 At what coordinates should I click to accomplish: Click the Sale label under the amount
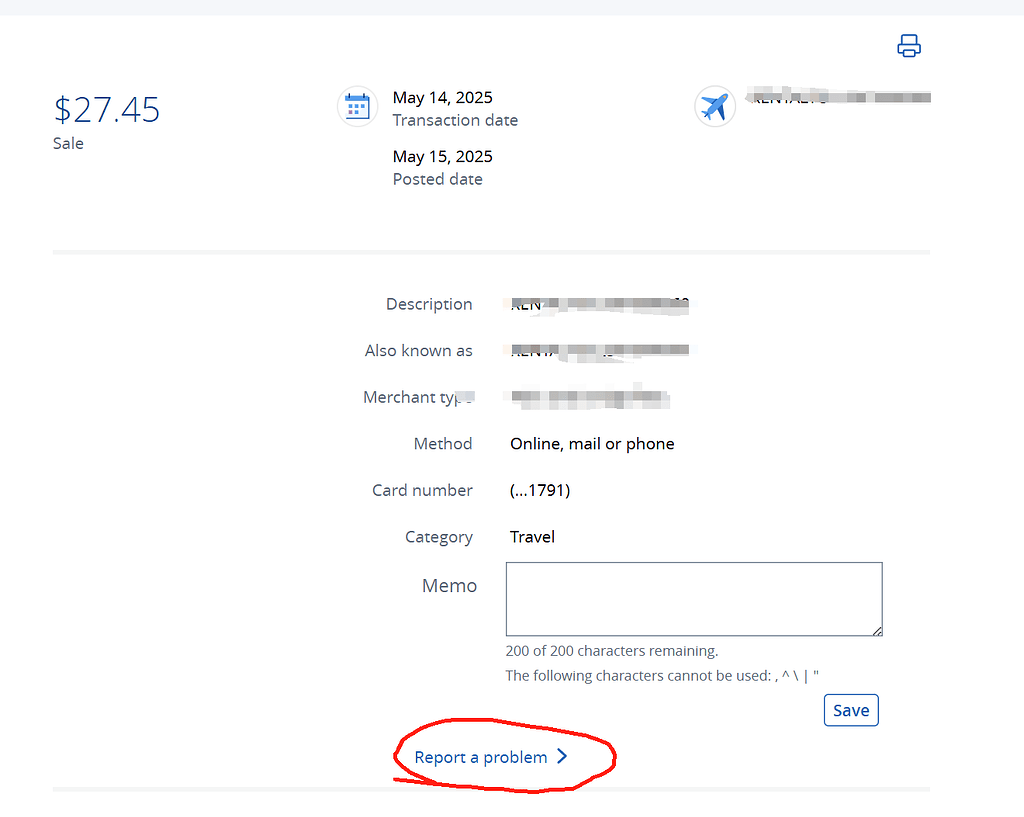[x=68, y=143]
